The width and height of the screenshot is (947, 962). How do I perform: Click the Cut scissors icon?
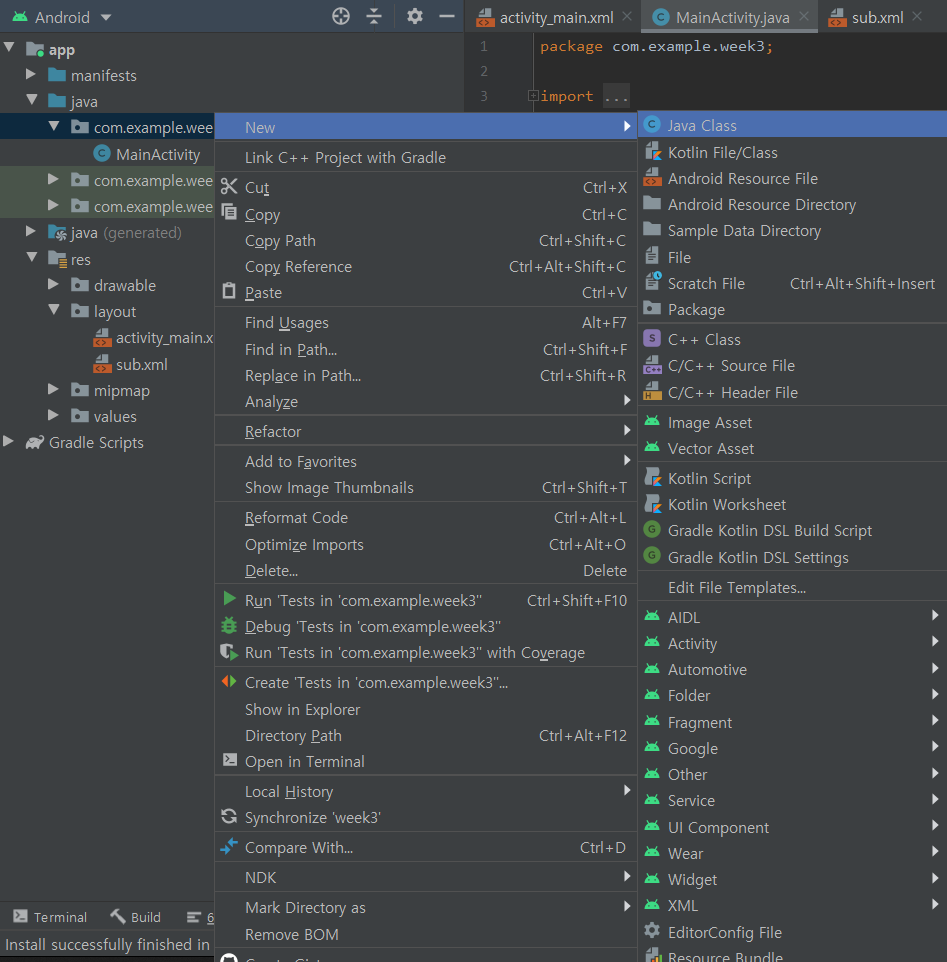[229, 187]
